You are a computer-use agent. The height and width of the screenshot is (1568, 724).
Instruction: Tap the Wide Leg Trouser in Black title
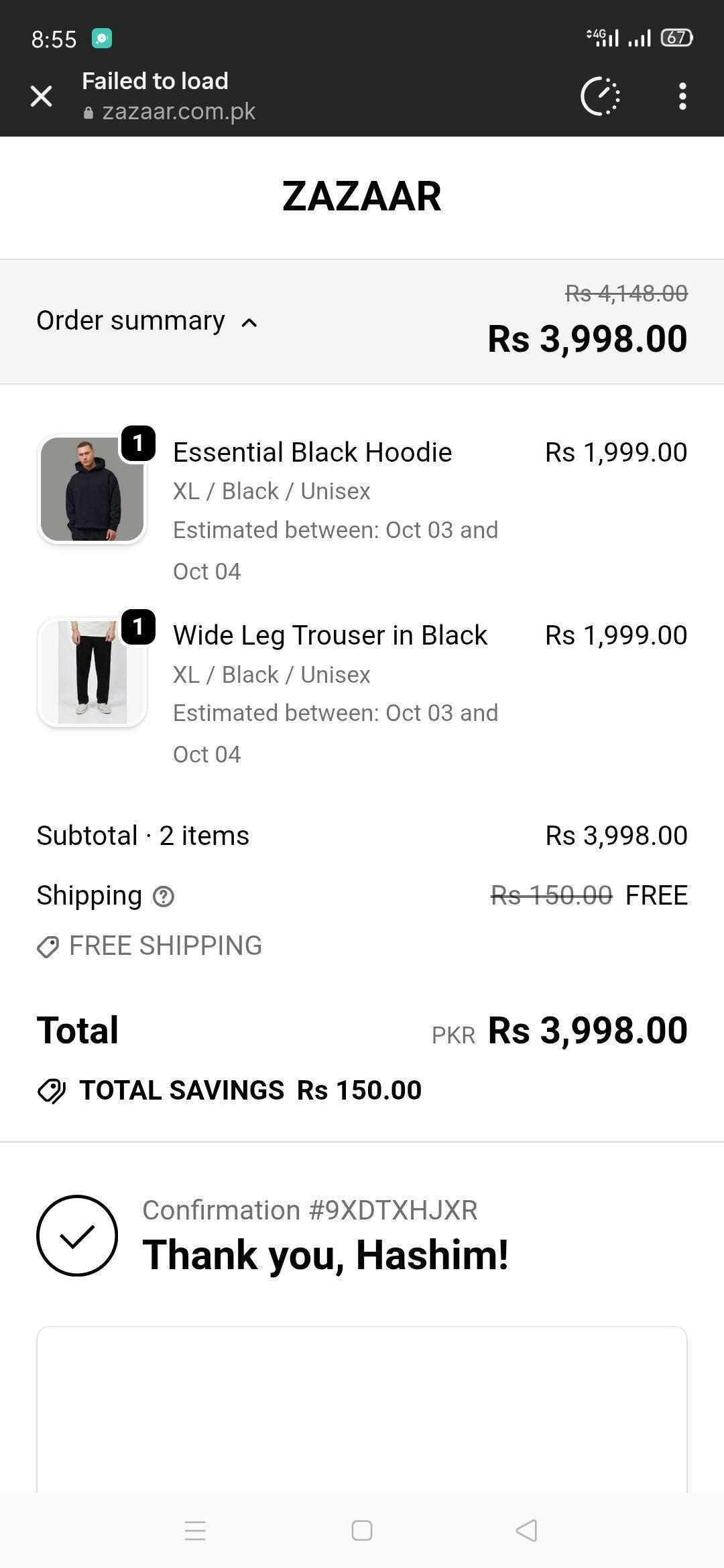click(330, 635)
